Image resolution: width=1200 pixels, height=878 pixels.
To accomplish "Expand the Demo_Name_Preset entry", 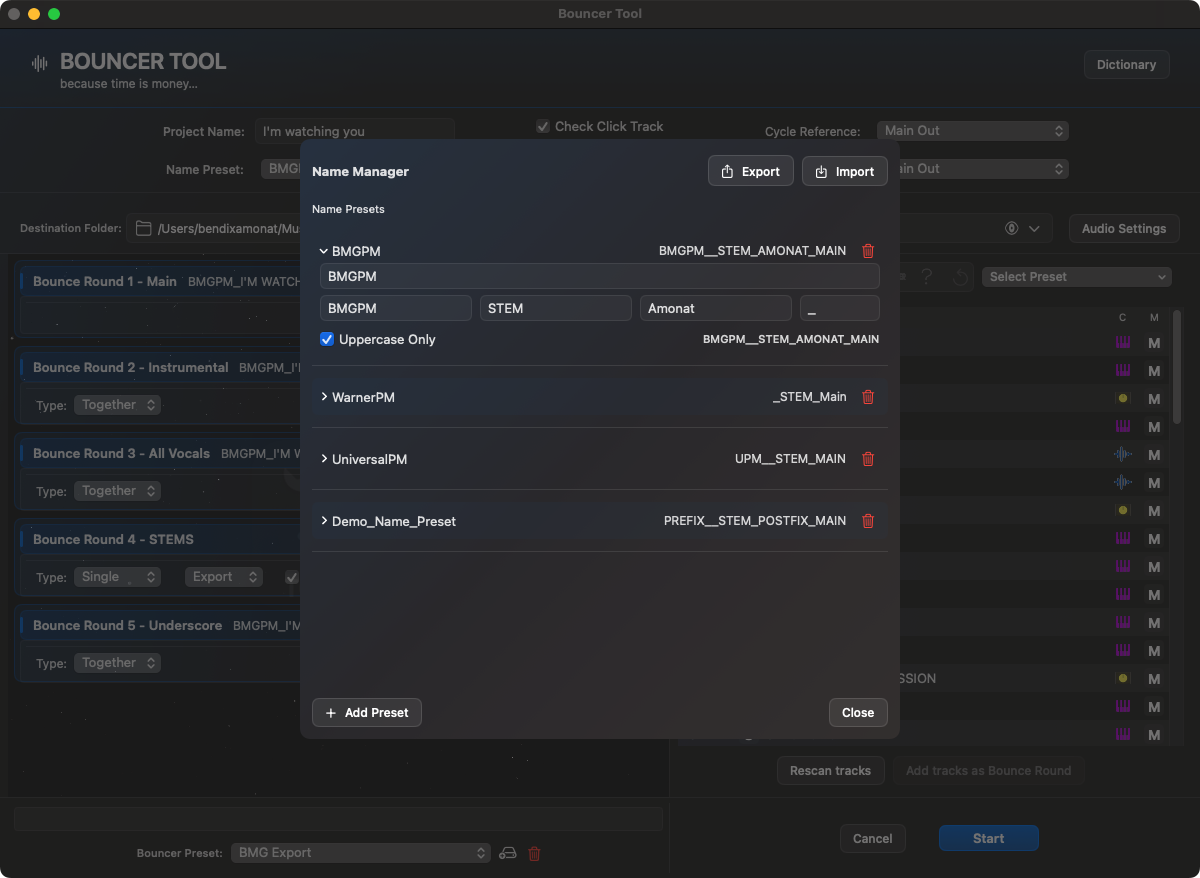I will 324,521.
